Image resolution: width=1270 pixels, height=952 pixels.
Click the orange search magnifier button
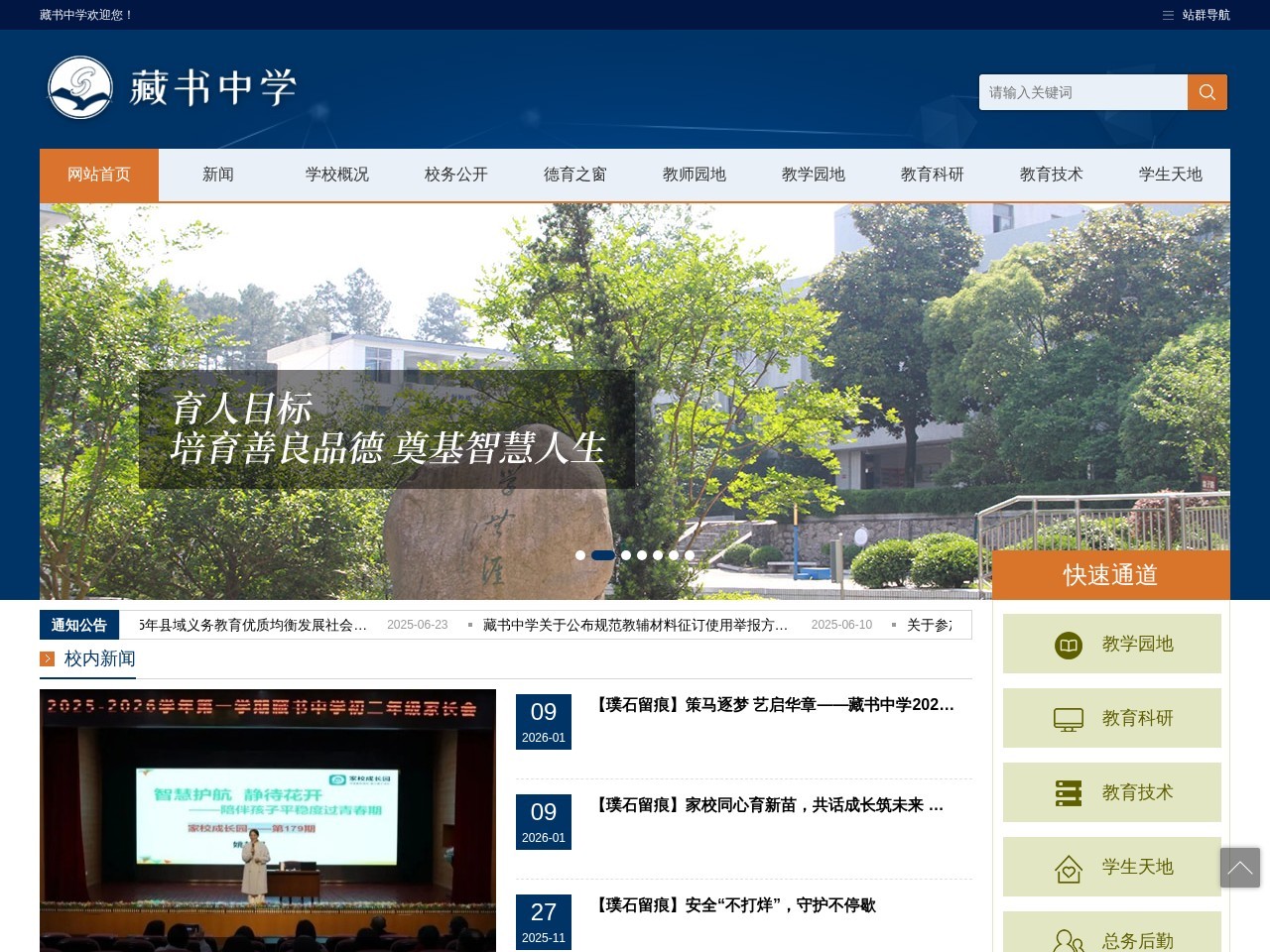click(1206, 92)
